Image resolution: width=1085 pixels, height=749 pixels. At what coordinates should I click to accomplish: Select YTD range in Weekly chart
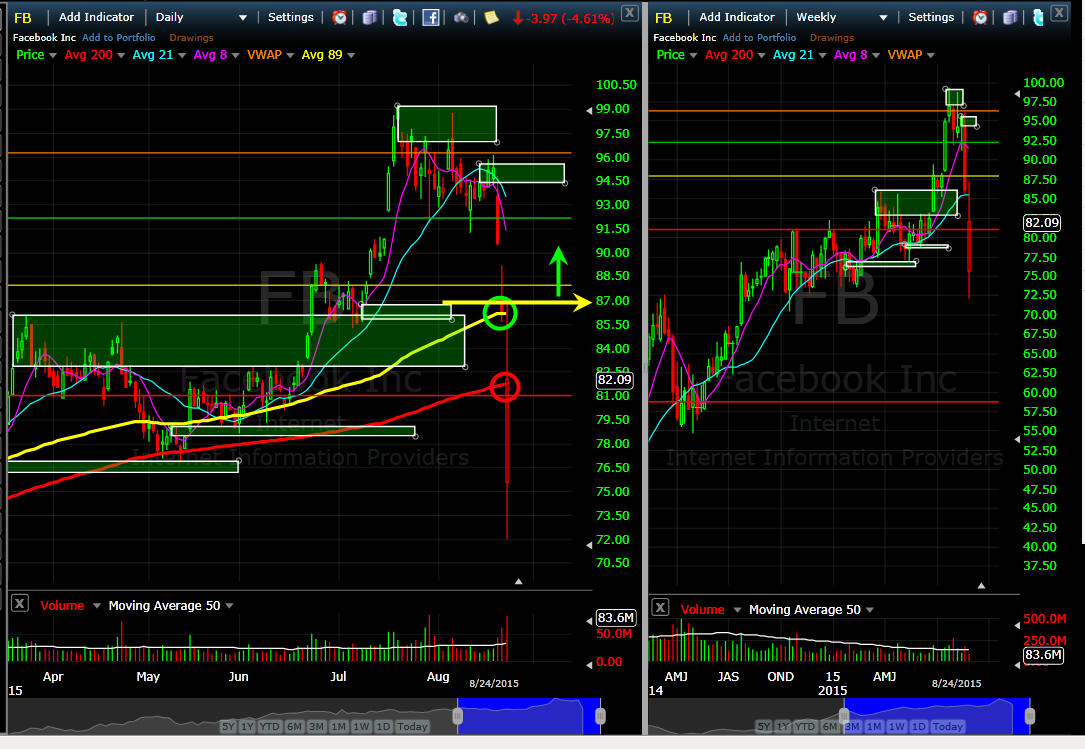[x=805, y=727]
